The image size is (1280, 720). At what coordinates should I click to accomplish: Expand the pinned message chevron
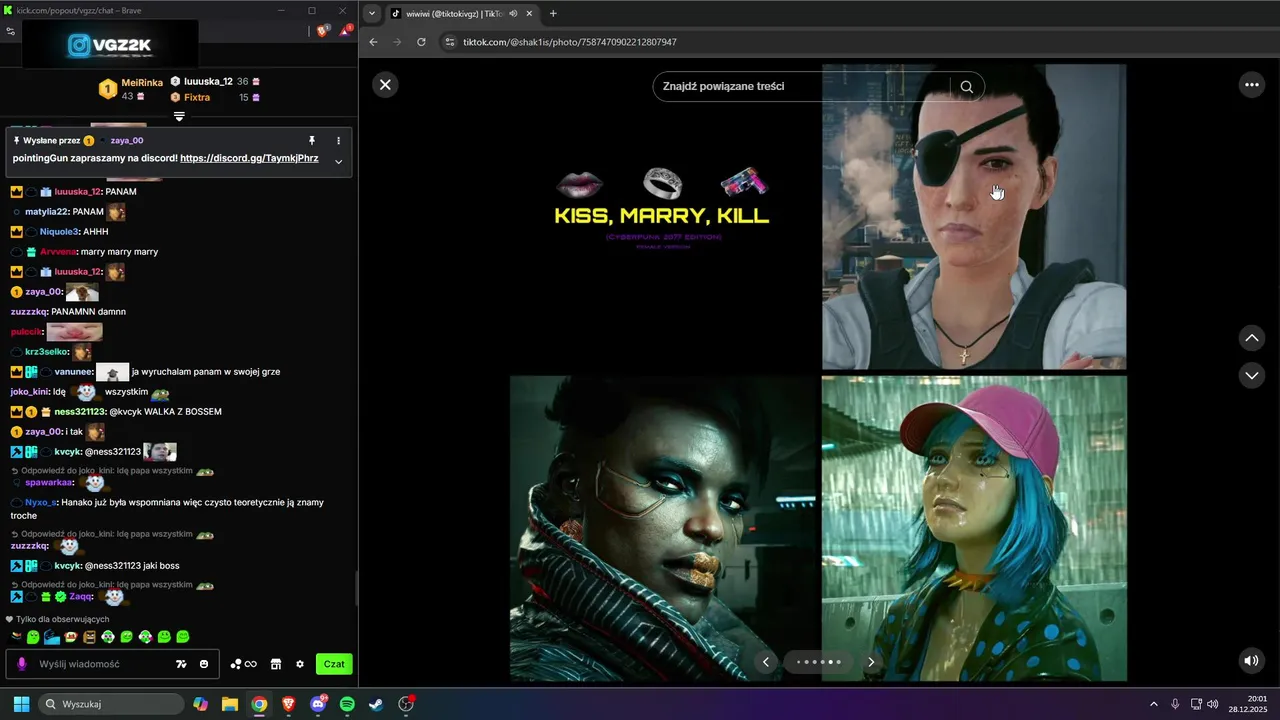pos(339,162)
